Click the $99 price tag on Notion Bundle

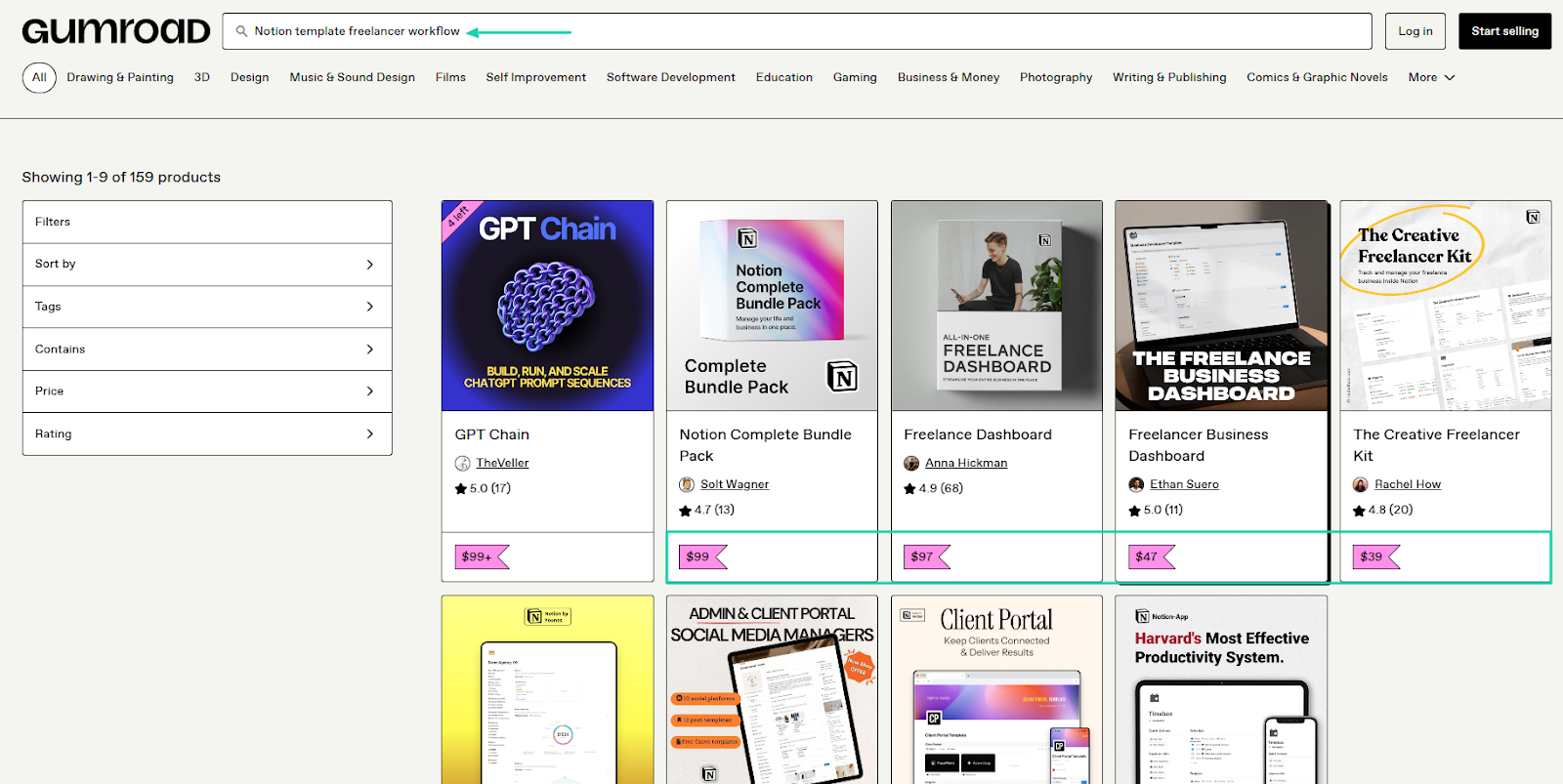click(702, 557)
